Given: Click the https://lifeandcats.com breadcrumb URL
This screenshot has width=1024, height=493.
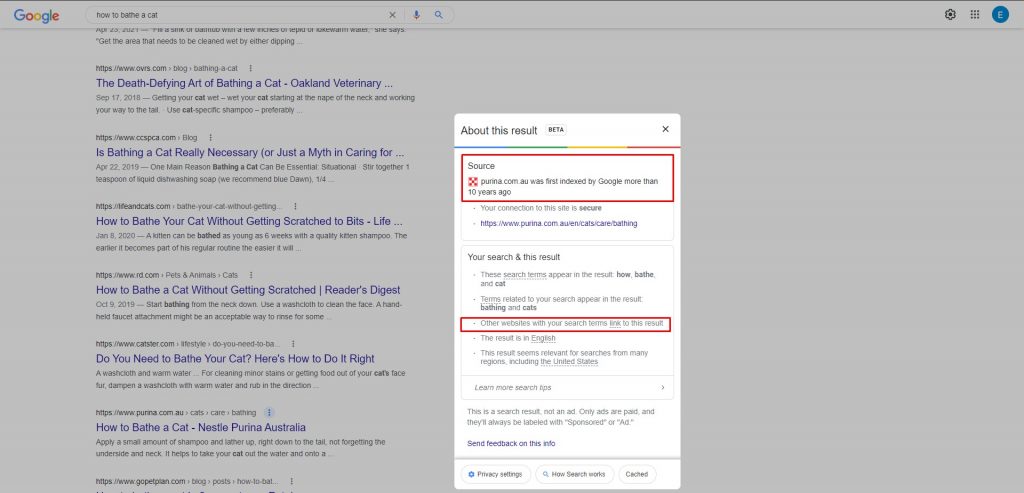Looking at the screenshot, I should 189,206.
